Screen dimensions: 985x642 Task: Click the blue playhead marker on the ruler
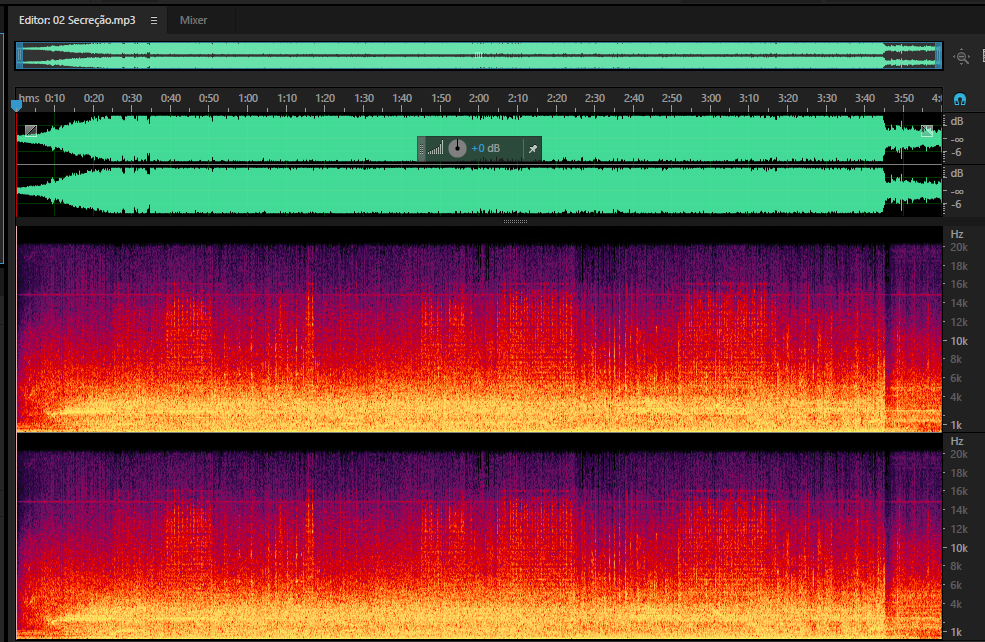[16, 106]
